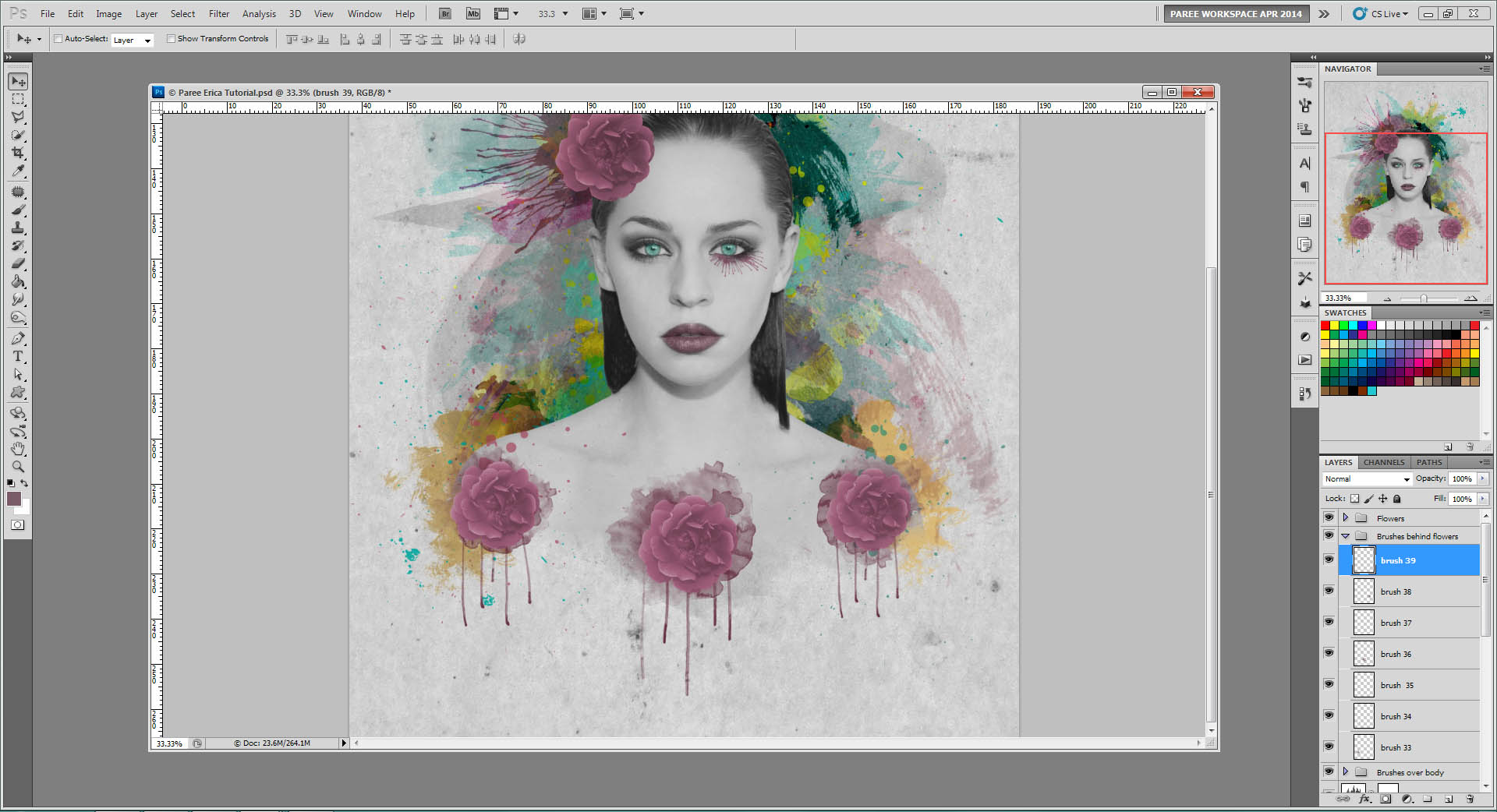Click the PAREE WORKSPACE APR 2014 button
Screen dimensions: 1497x812
(1235, 14)
